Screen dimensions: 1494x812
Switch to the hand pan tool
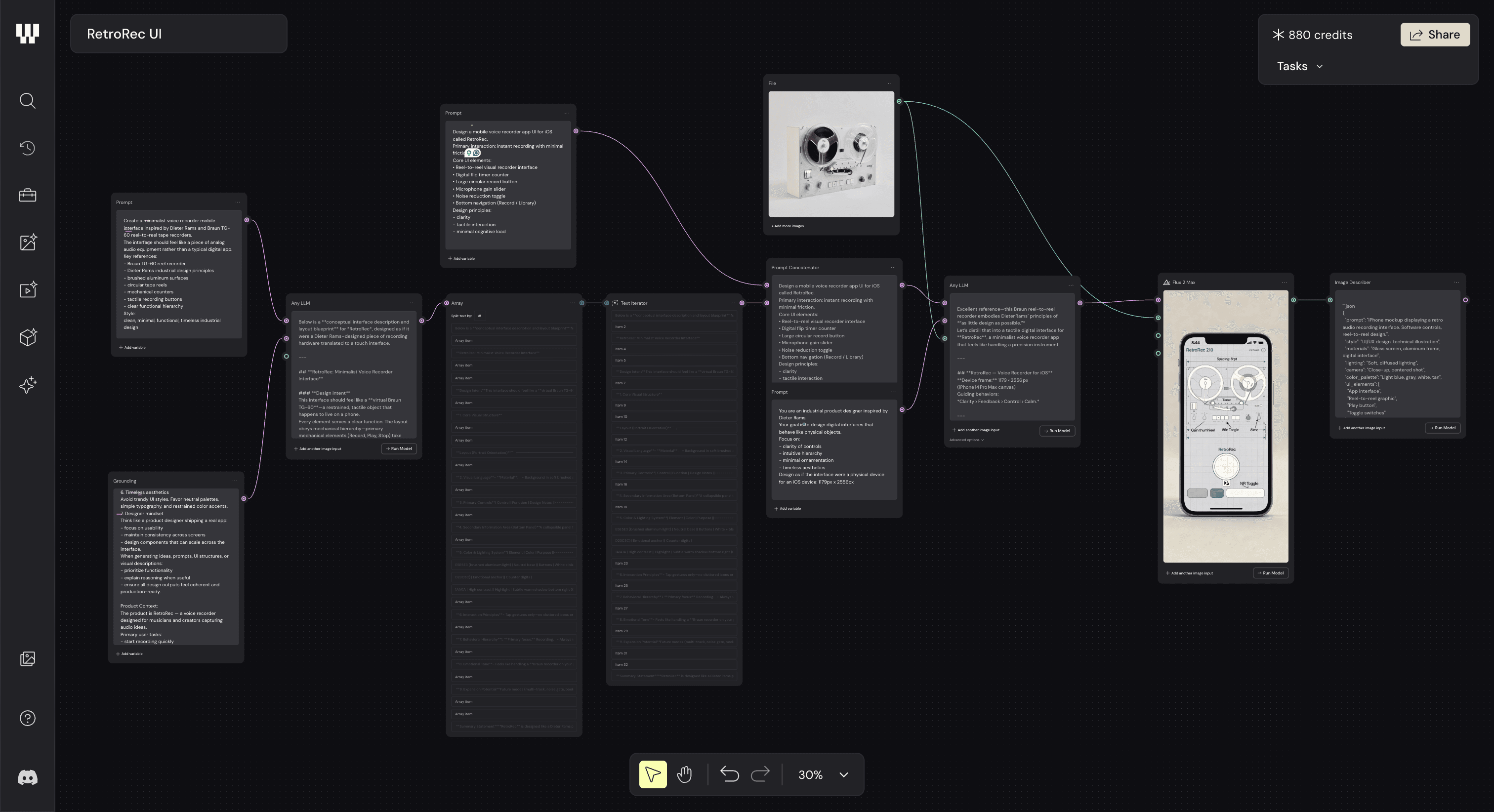coord(684,774)
